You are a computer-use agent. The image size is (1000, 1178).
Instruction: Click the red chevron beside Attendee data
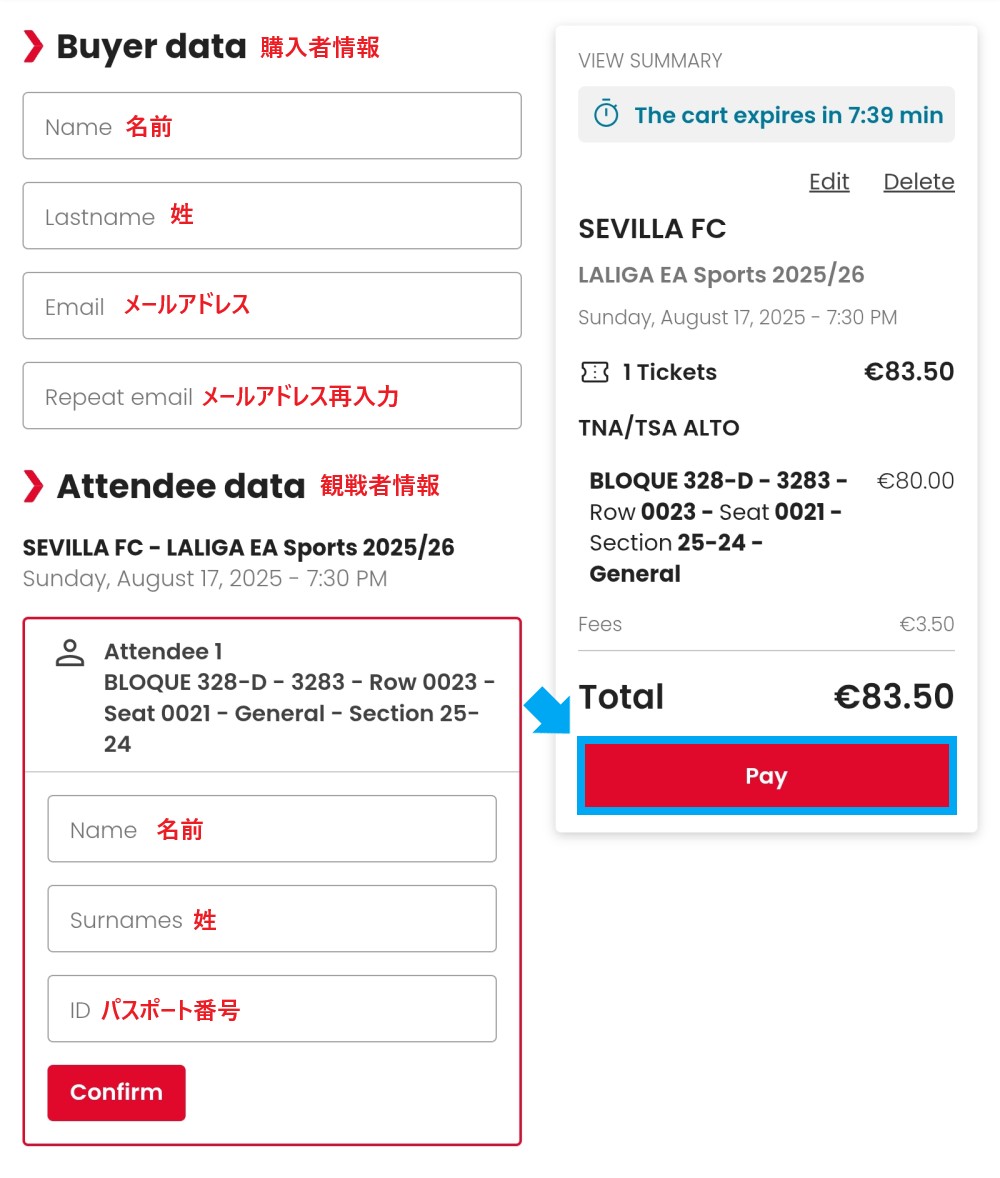tap(33, 486)
